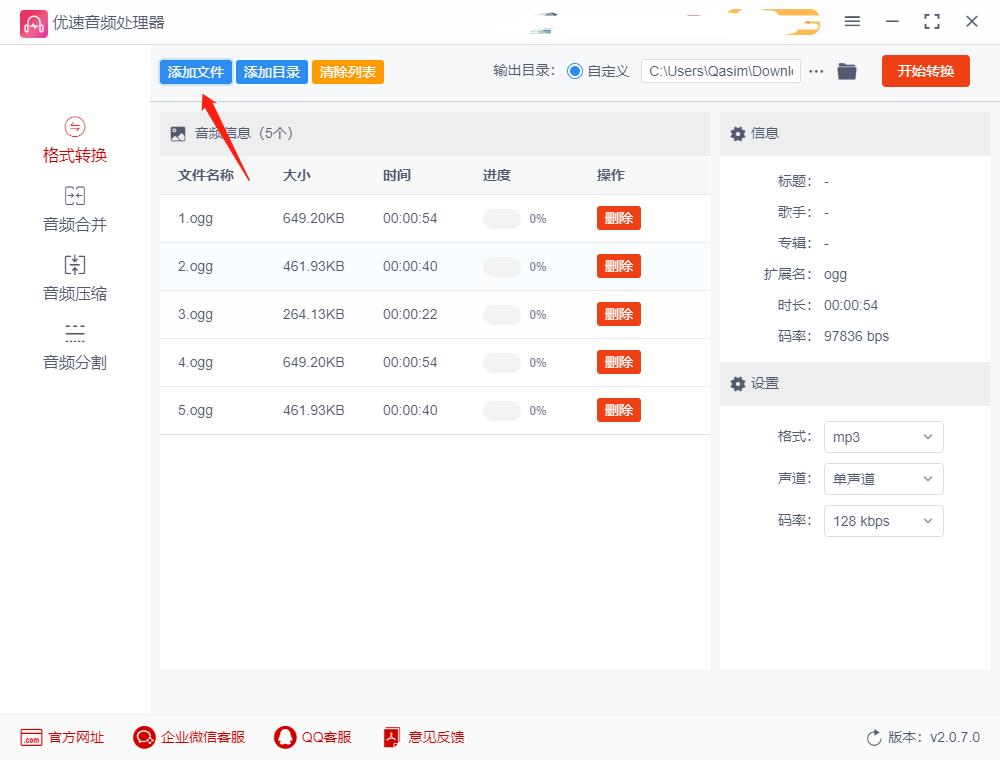1000x760 pixels.
Task: Click the 清除列表 clear list button
Action: click(x=347, y=71)
